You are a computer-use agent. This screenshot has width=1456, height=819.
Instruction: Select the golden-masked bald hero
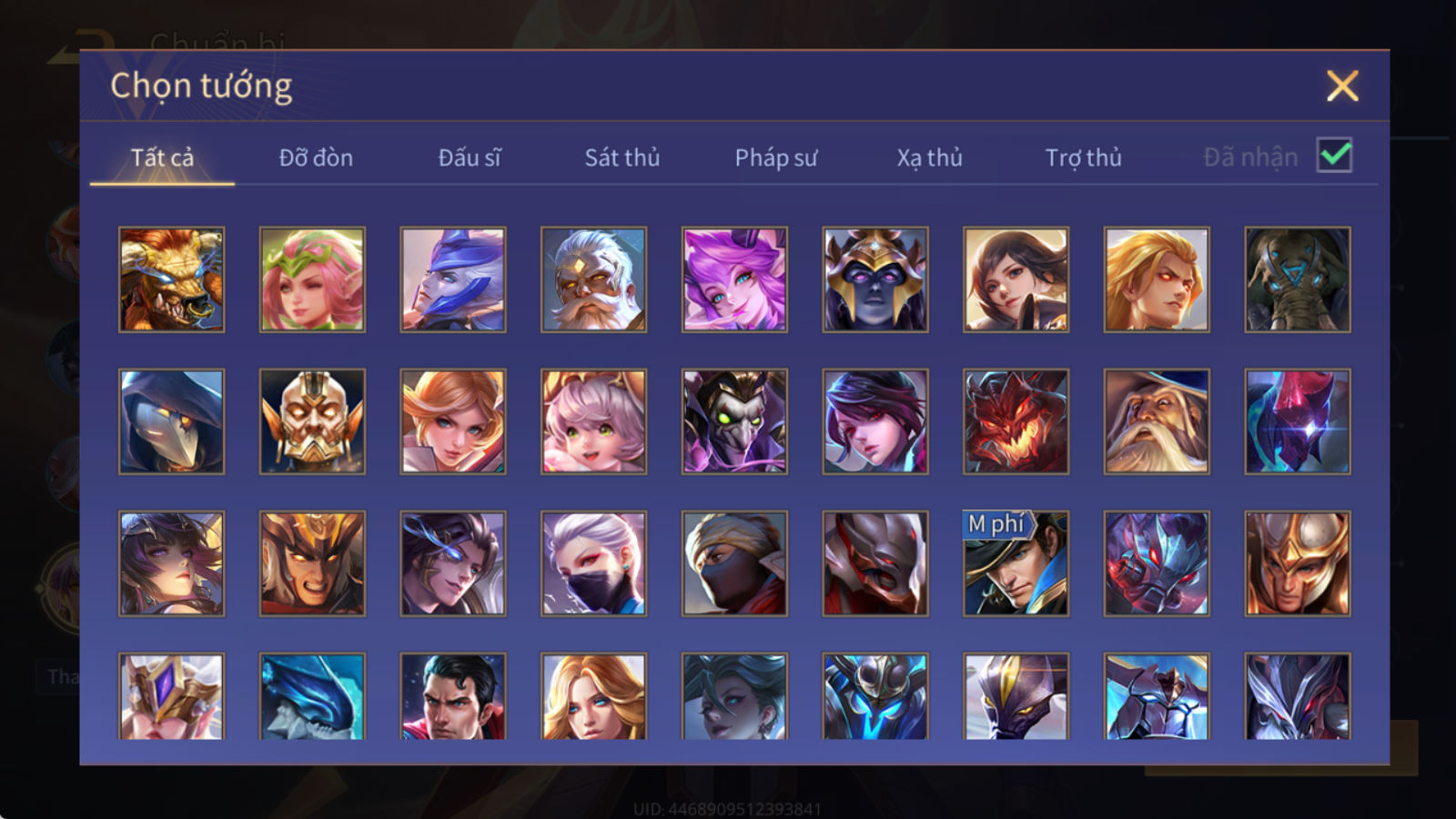(x=312, y=421)
